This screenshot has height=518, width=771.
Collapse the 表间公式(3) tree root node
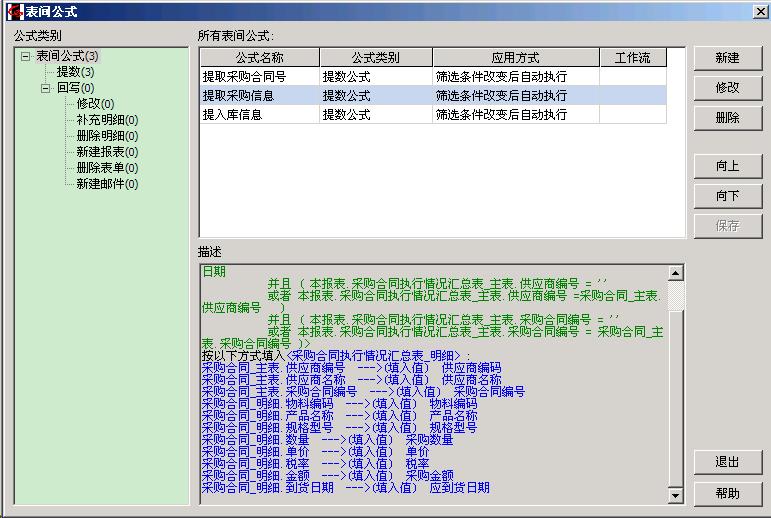click(26, 56)
